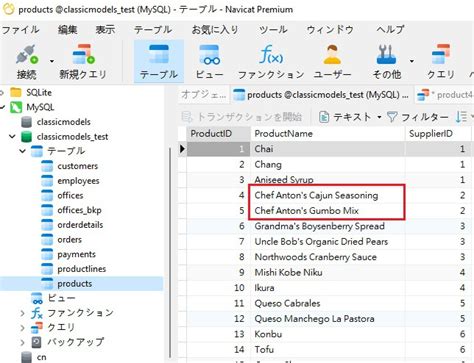Screen dimensions: 474x363
Task: Select the payments table
Action: click(69, 254)
